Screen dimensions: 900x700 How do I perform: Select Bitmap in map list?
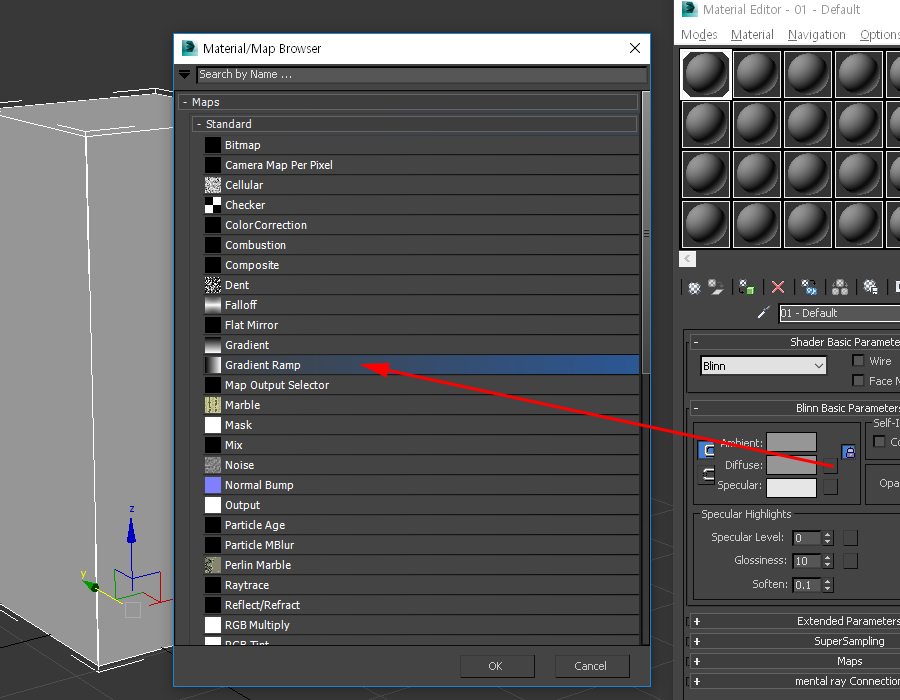(421, 145)
